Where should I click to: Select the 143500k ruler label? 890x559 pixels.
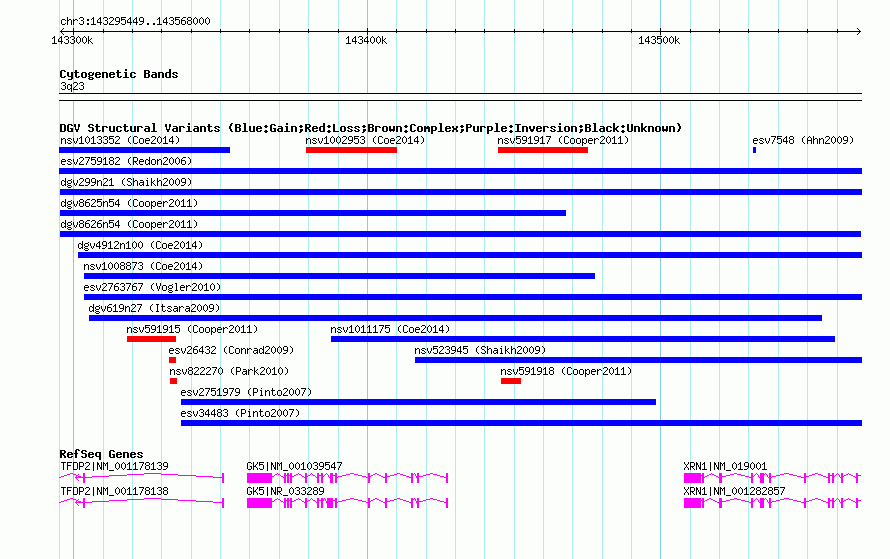click(x=659, y=40)
